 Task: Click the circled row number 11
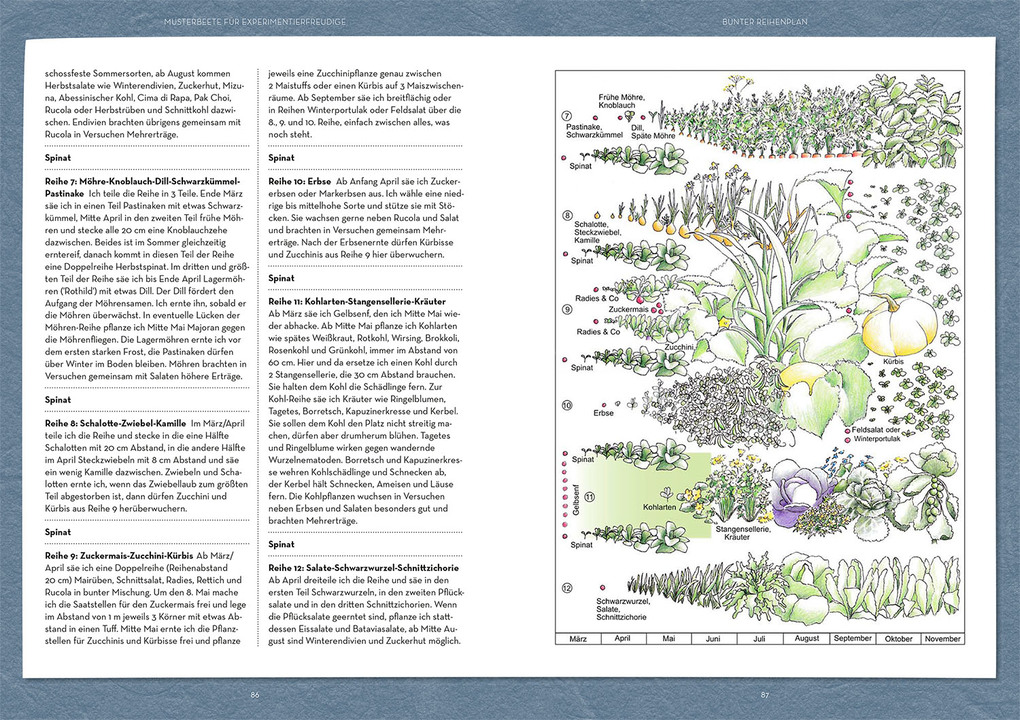pos(590,497)
